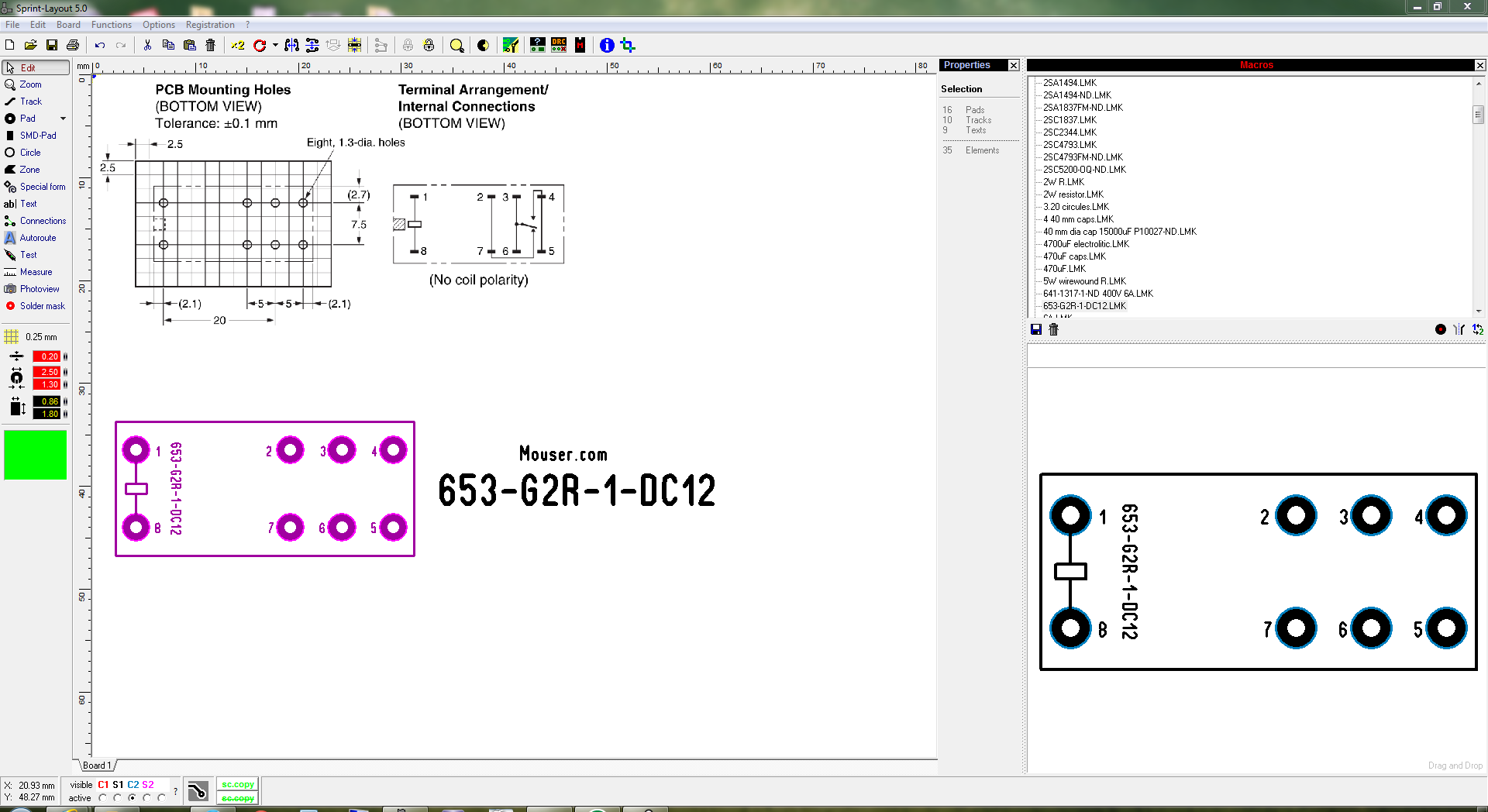The height and width of the screenshot is (812, 1488).
Task: Toggle the transparent view icon
Action: pyautogui.click(x=483, y=46)
